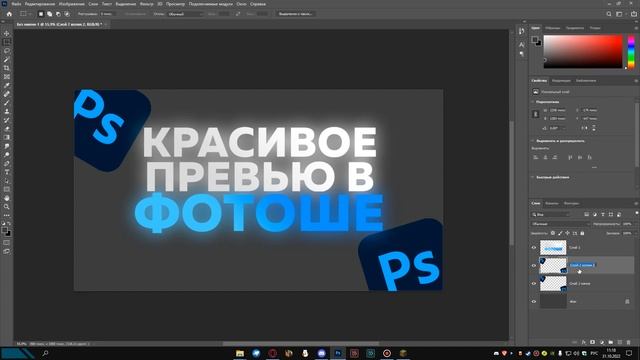Toggle lock position icon
Viewport: 640px width, 360px height.
tap(567, 233)
